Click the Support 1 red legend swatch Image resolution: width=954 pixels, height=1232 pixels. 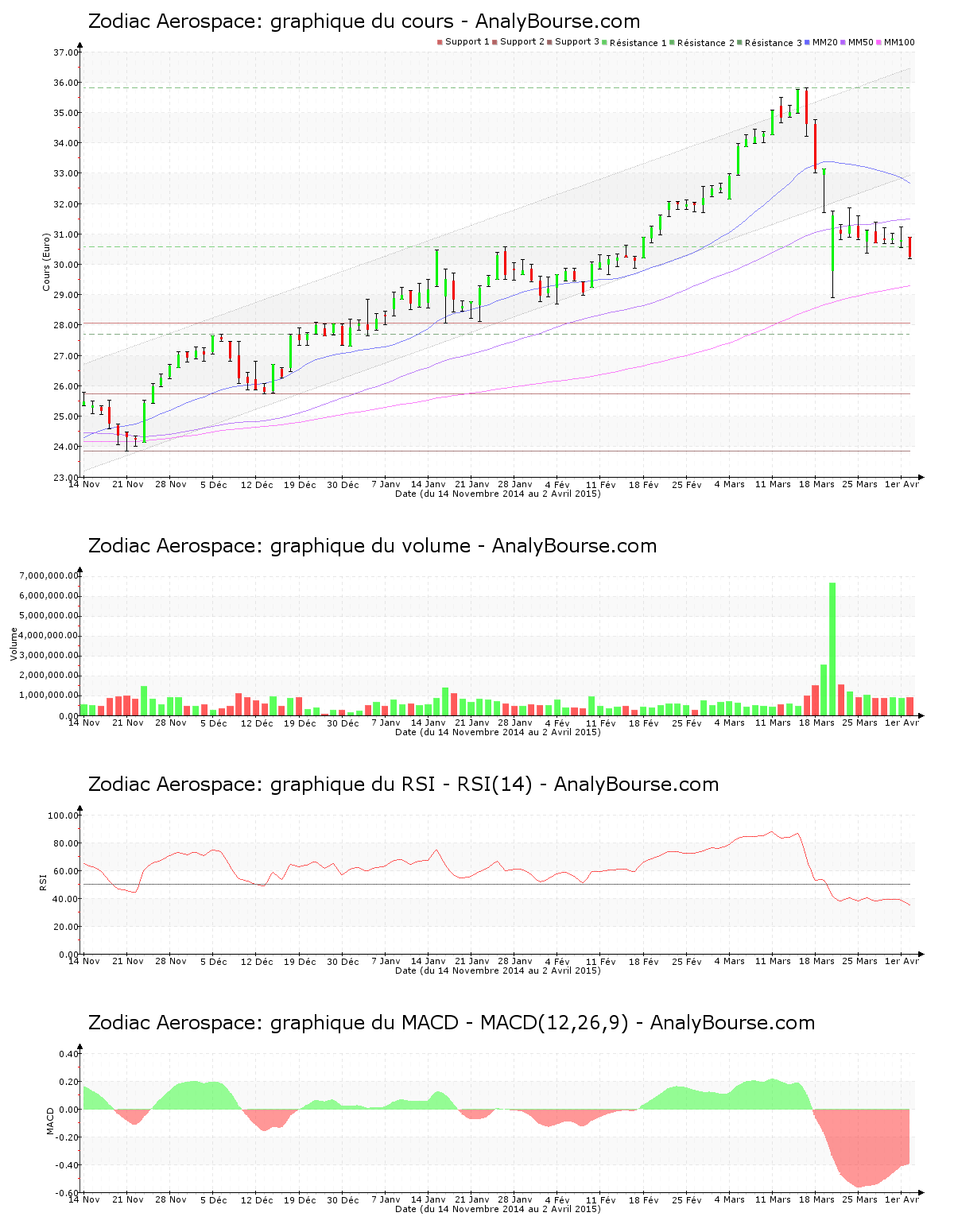(440, 42)
